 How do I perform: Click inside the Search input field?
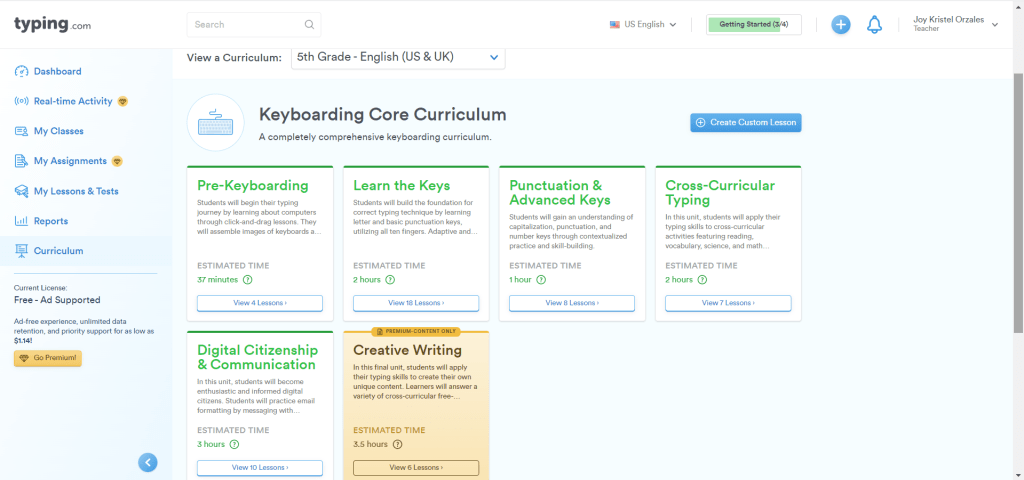point(245,25)
